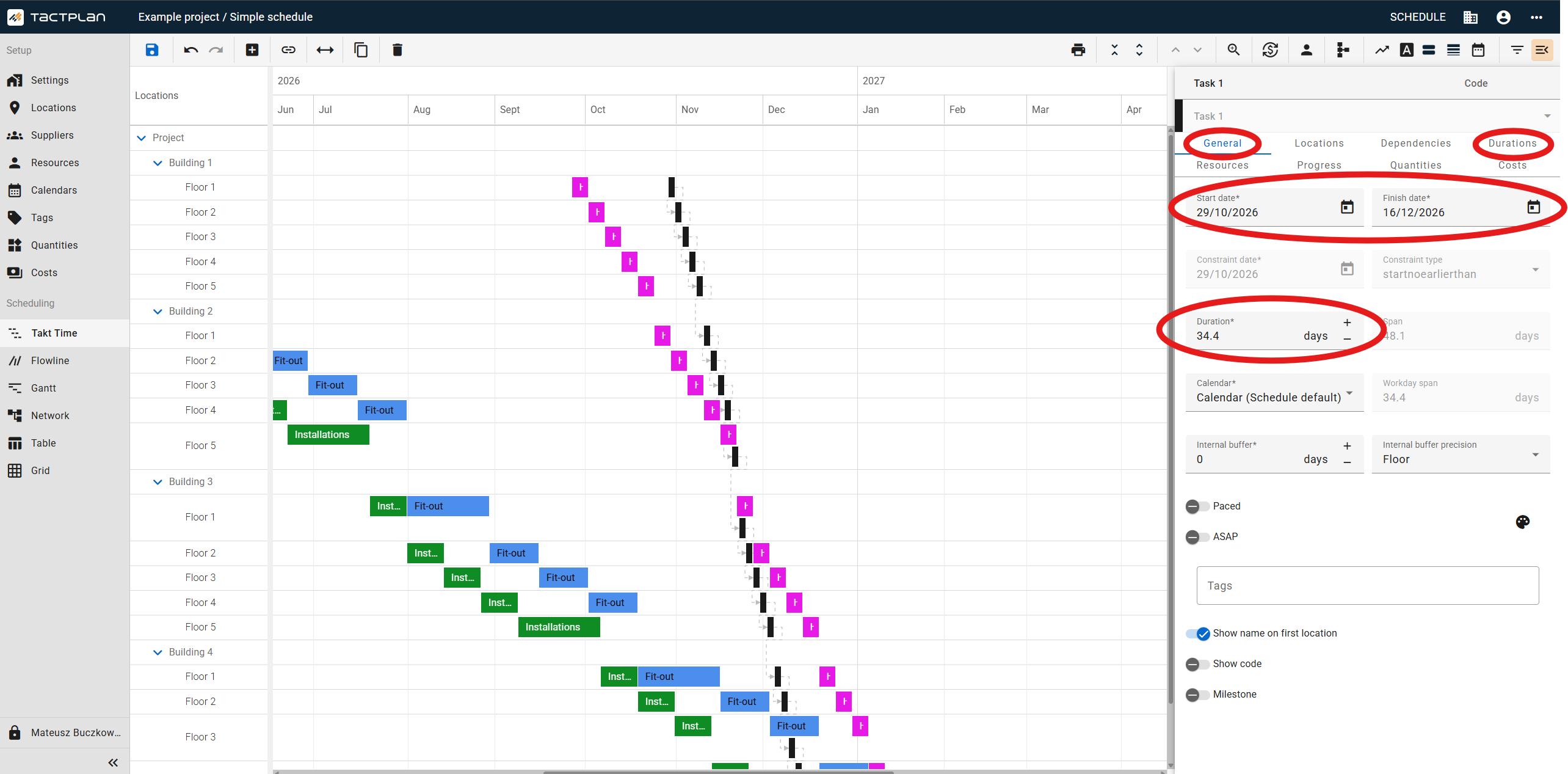This screenshot has width=1568, height=774.
Task: Switch to the Locations tab
Action: pyautogui.click(x=1319, y=143)
